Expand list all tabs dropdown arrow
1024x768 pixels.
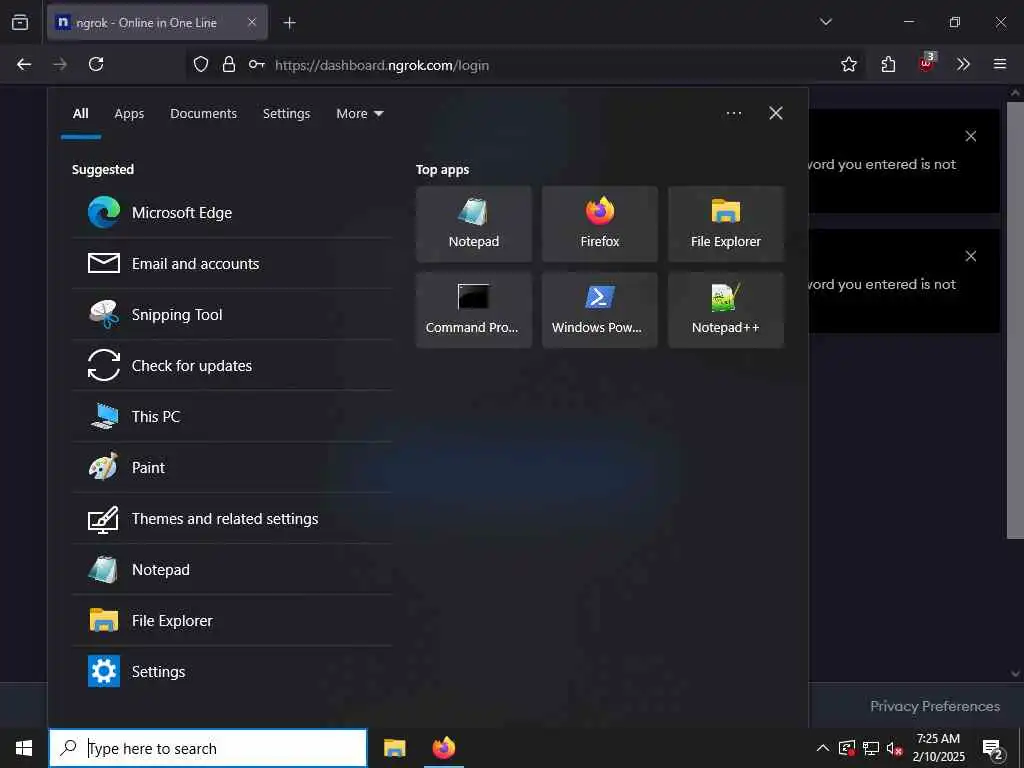825,22
